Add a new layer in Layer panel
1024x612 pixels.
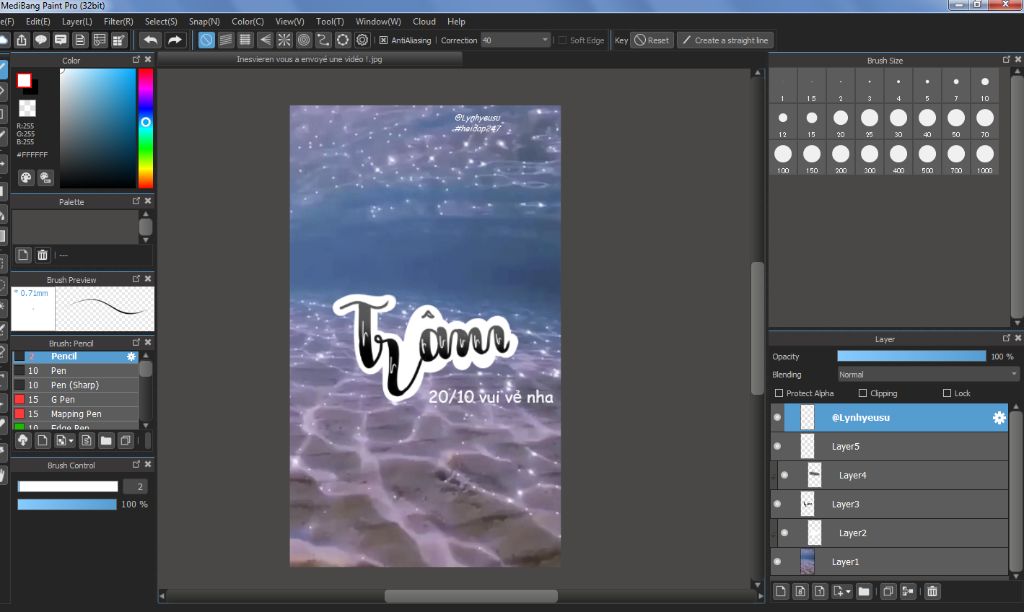point(780,591)
